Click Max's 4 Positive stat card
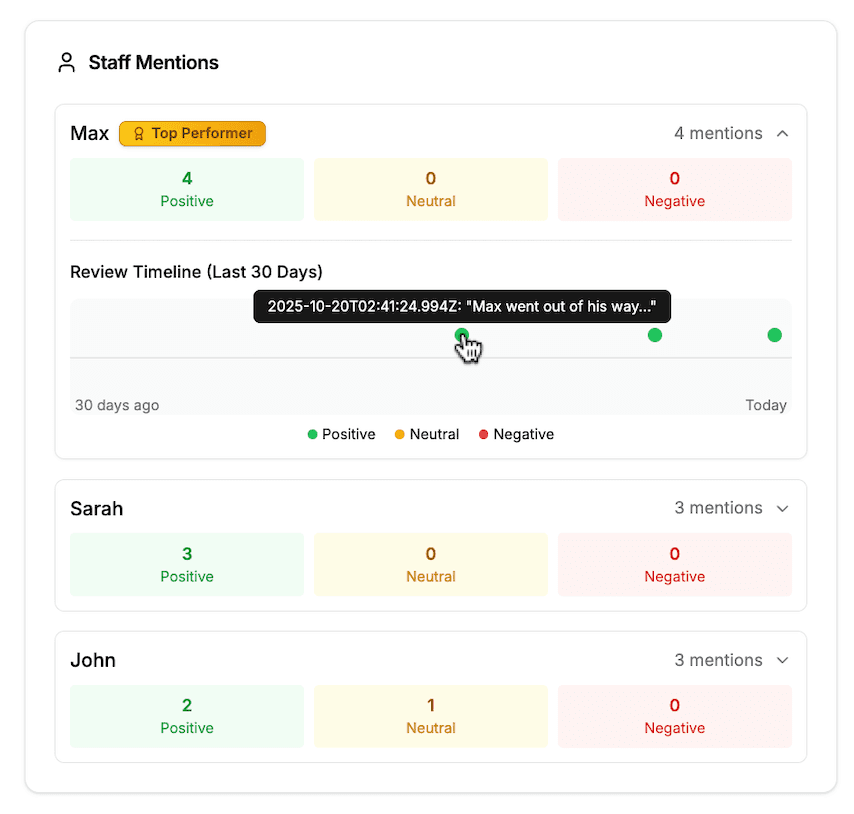This screenshot has height=814, width=854. (x=186, y=189)
